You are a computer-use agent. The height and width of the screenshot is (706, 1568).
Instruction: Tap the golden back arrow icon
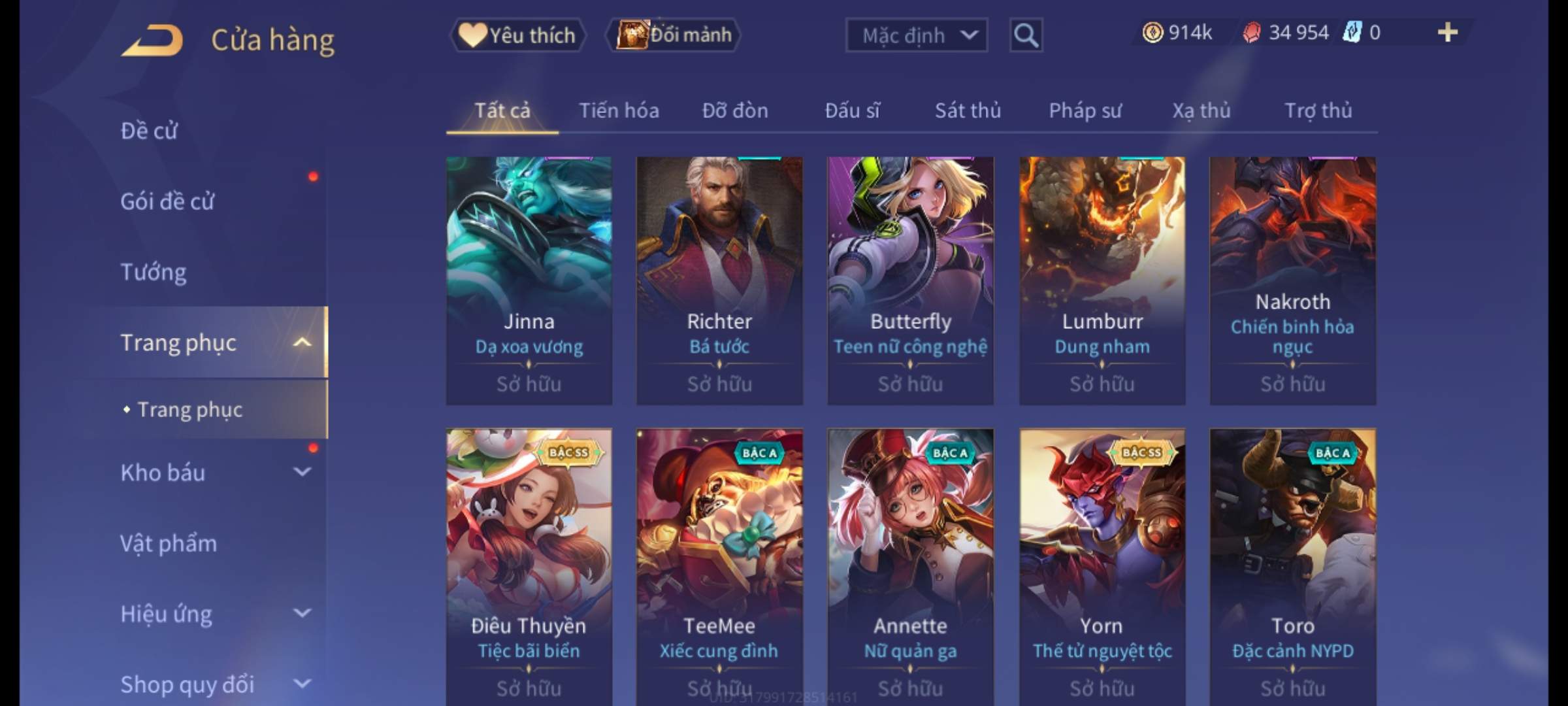coord(152,40)
